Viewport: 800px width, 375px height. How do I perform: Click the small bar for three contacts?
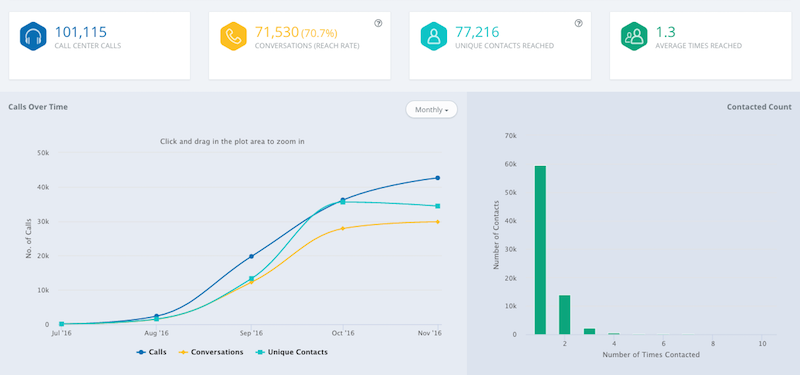(x=589, y=332)
